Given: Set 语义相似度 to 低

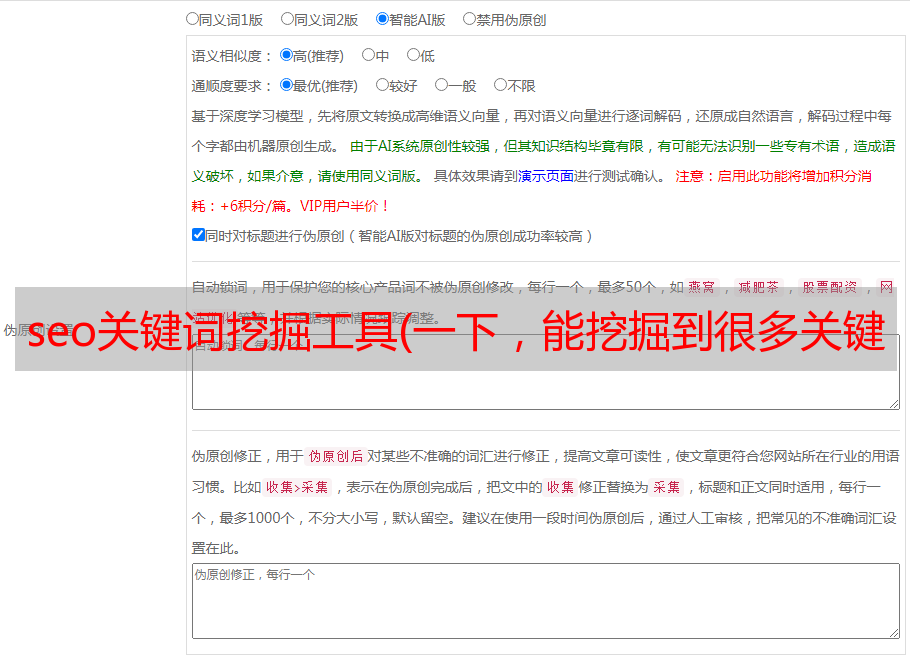Looking at the screenshot, I should [413, 55].
